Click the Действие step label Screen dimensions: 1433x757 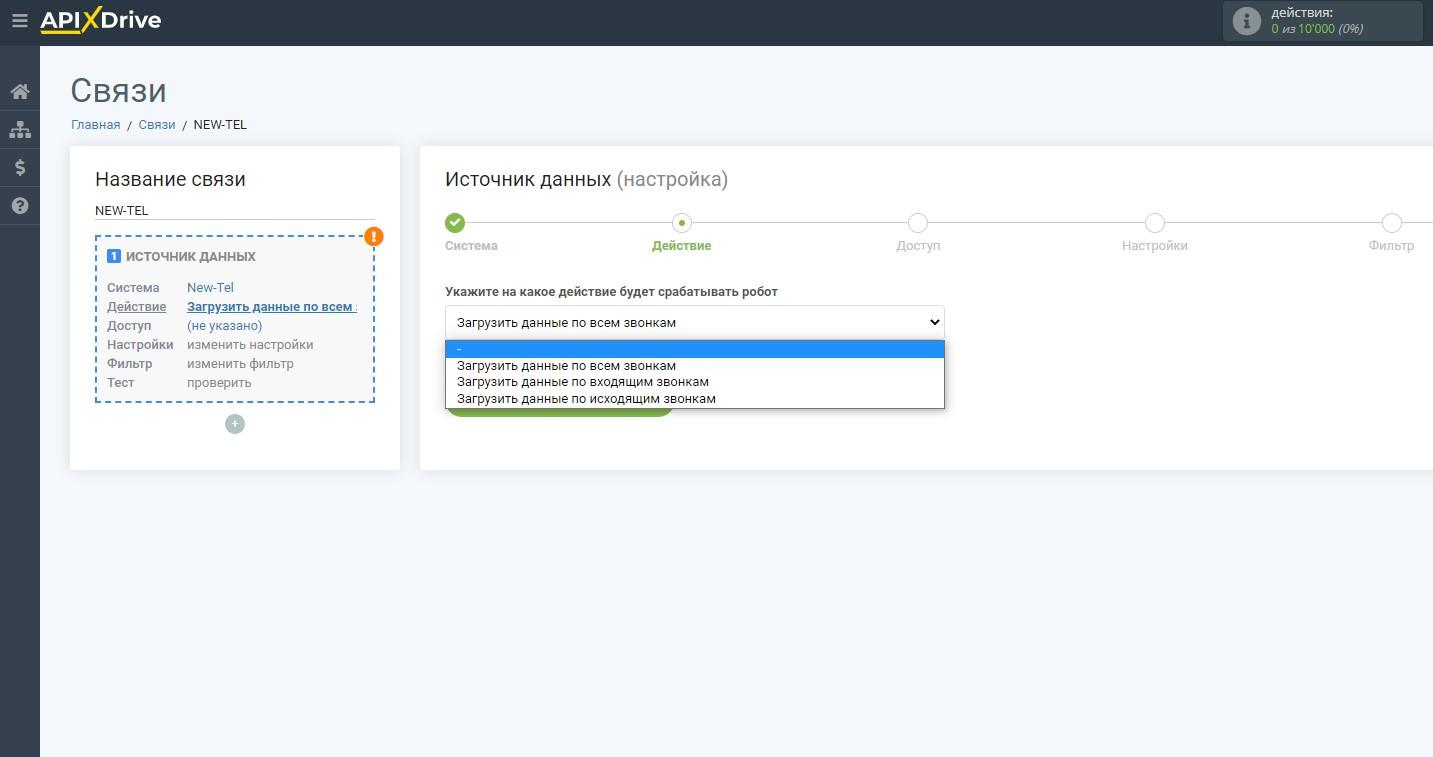pyautogui.click(x=682, y=246)
